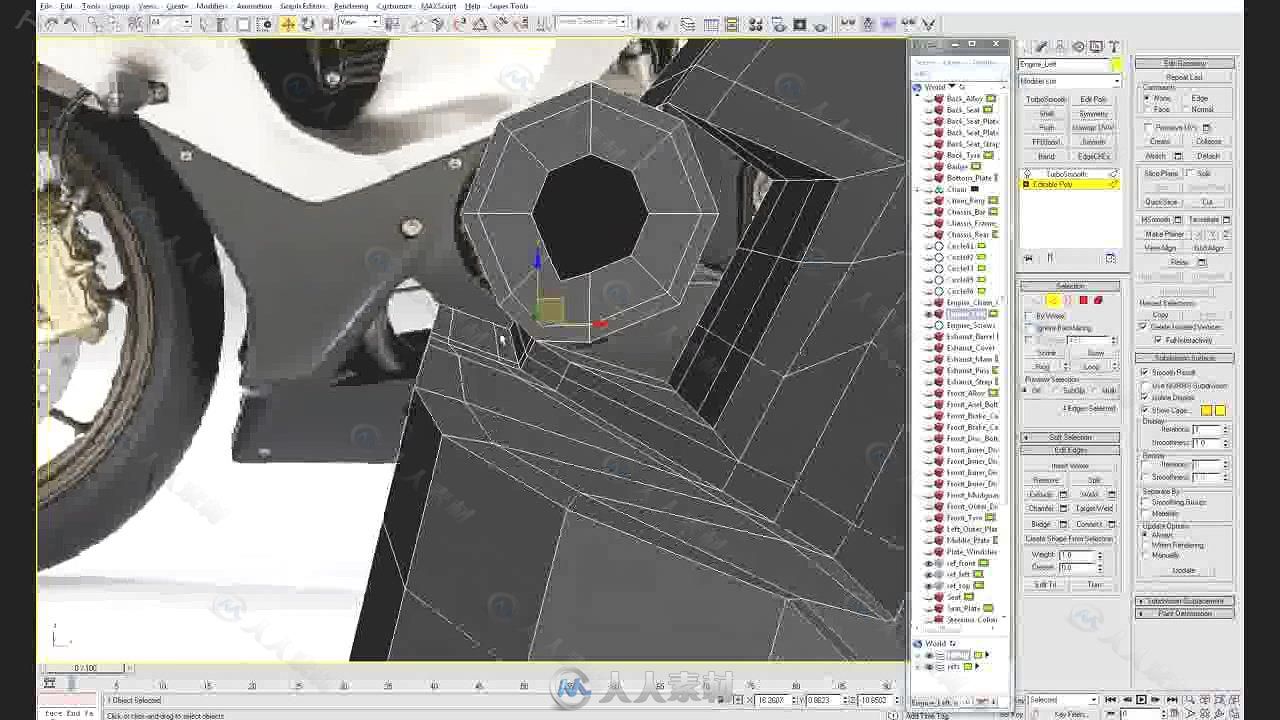
Task: Click first yellow Show Cage color swatch
Action: pos(1207,410)
